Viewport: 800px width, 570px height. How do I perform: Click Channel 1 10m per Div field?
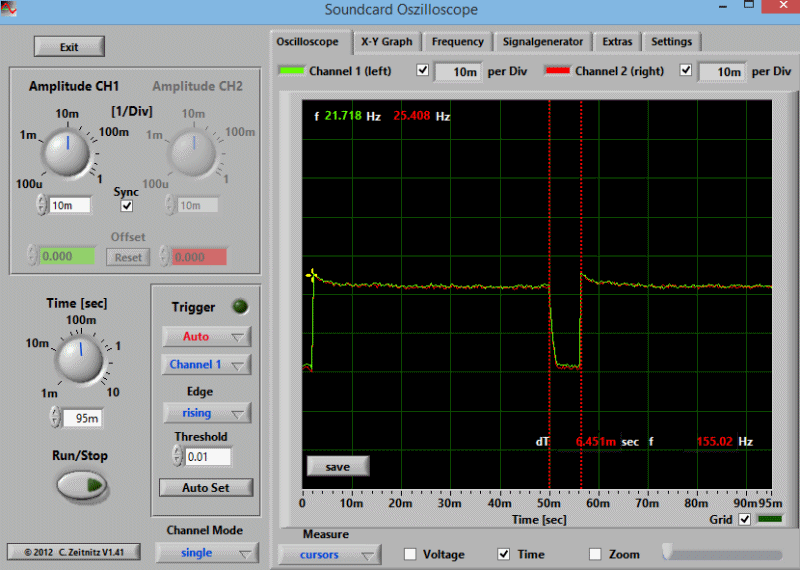(x=457, y=72)
